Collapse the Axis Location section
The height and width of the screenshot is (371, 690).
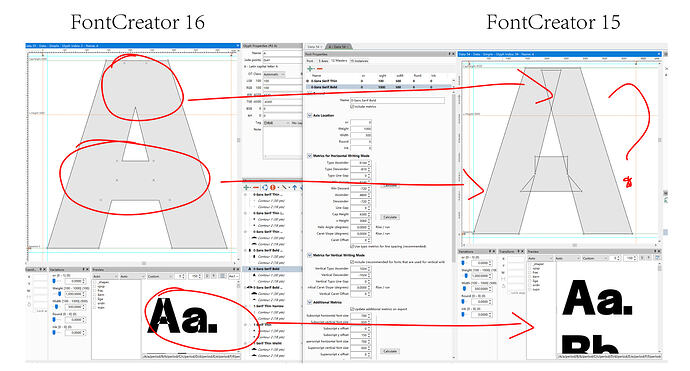pyautogui.click(x=309, y=115)
